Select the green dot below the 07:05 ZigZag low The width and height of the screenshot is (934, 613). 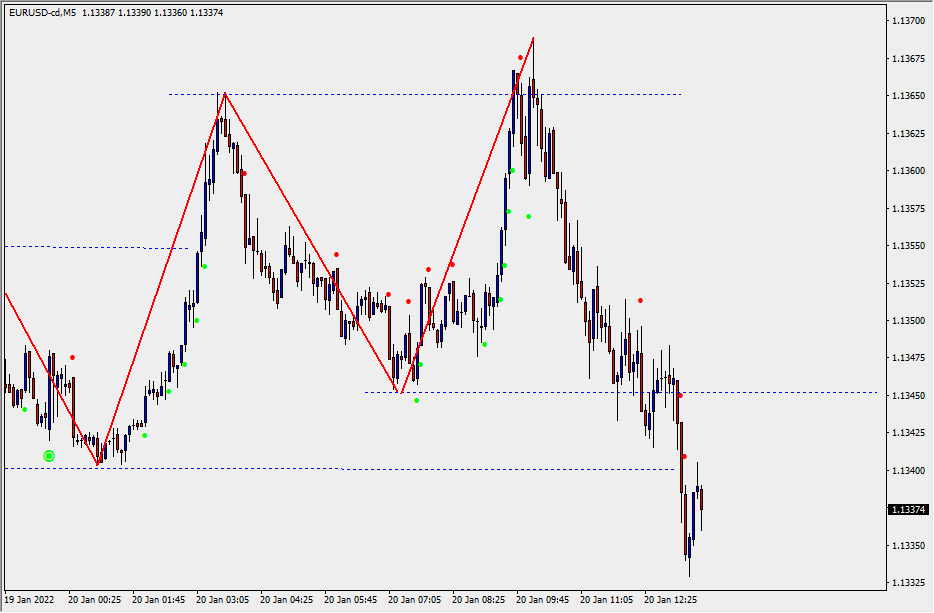tap(417, 400)
